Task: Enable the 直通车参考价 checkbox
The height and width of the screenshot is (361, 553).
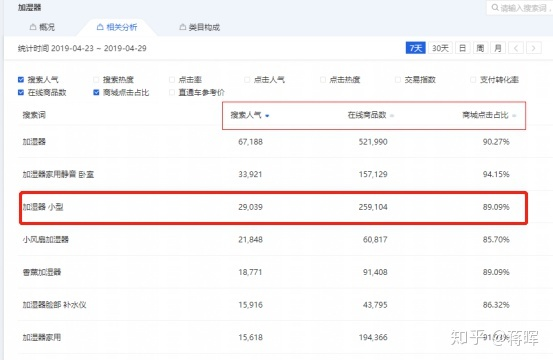Action: point(172,92)
